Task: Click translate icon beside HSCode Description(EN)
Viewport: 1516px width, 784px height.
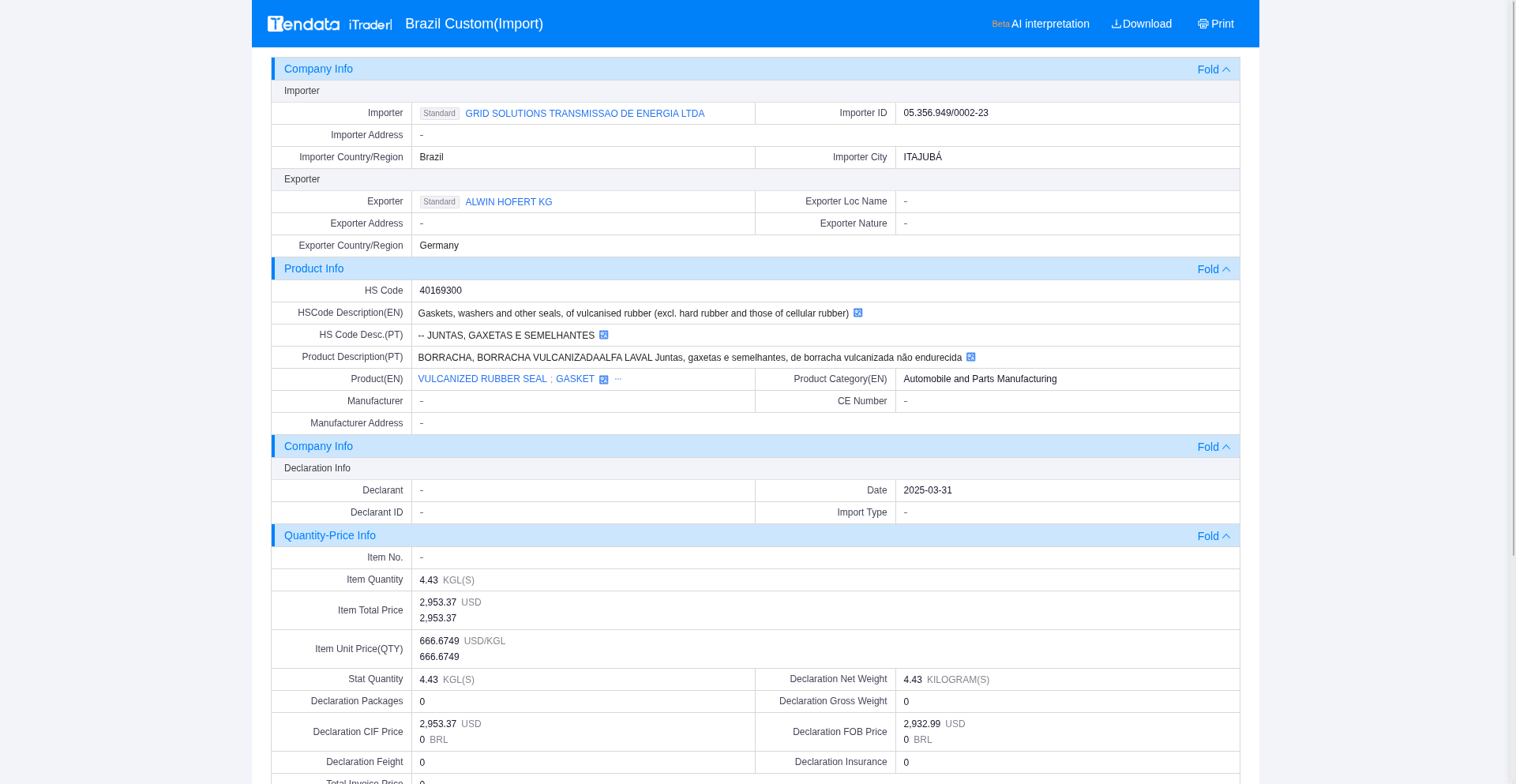Action: click(x=858, y=313)
